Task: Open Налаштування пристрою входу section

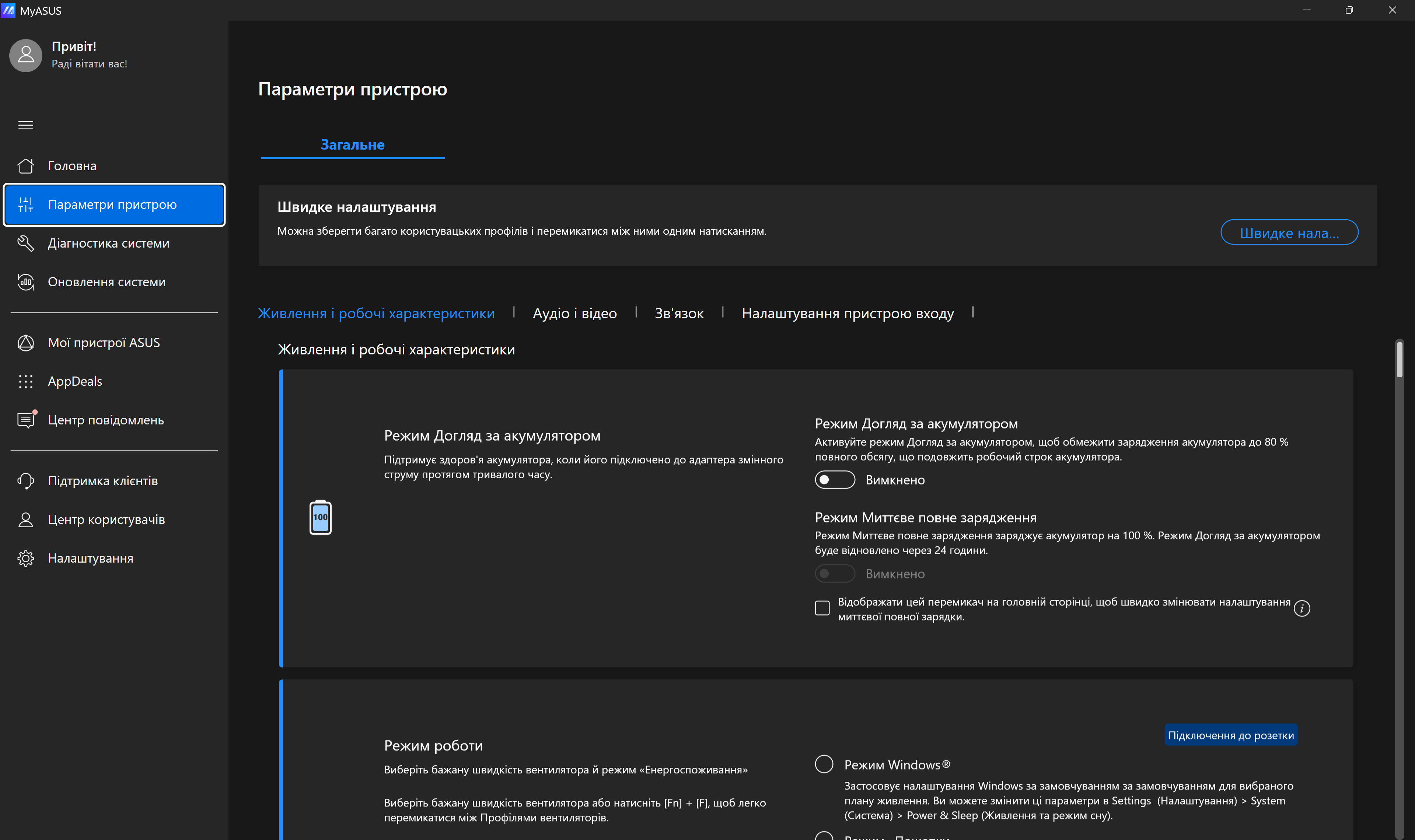Action: point(847,313)
